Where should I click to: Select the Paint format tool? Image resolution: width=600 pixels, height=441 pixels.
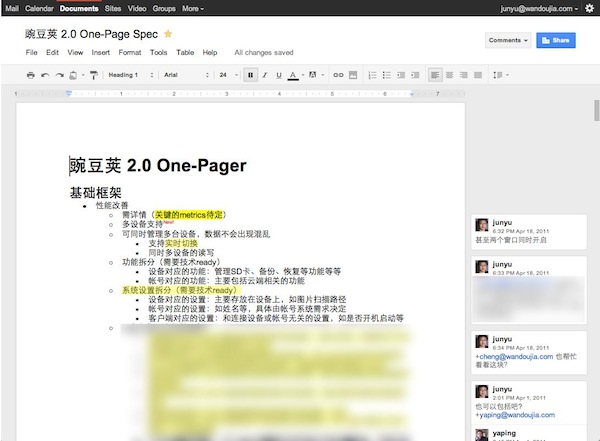pyautogui.click(x=93, y=74)
